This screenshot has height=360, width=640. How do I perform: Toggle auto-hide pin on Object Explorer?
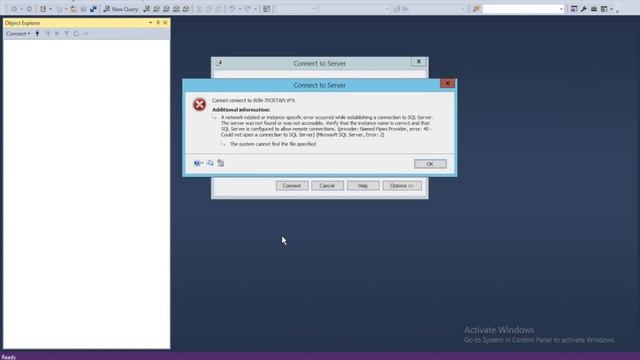158,22
